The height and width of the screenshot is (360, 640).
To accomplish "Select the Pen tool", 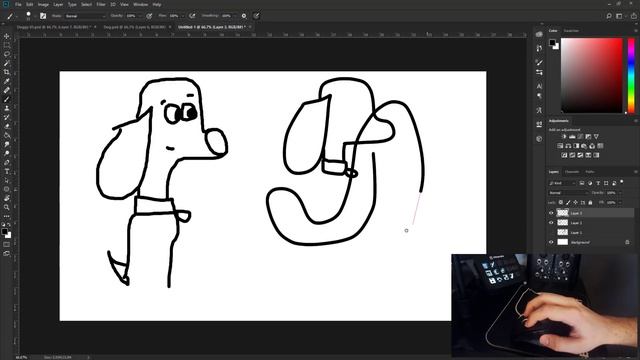I will [7, 162].
